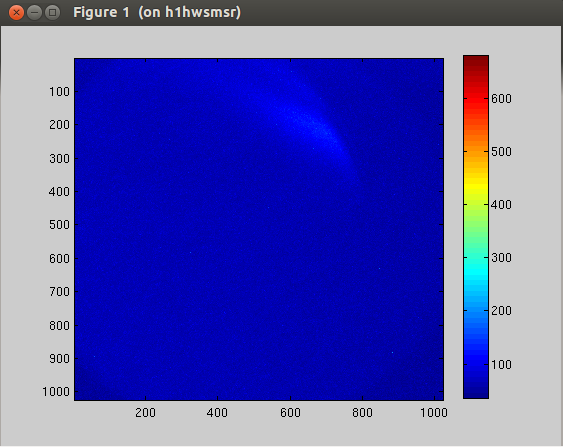
Task: Click the colorbar label 400
Action: coord(501,205)
